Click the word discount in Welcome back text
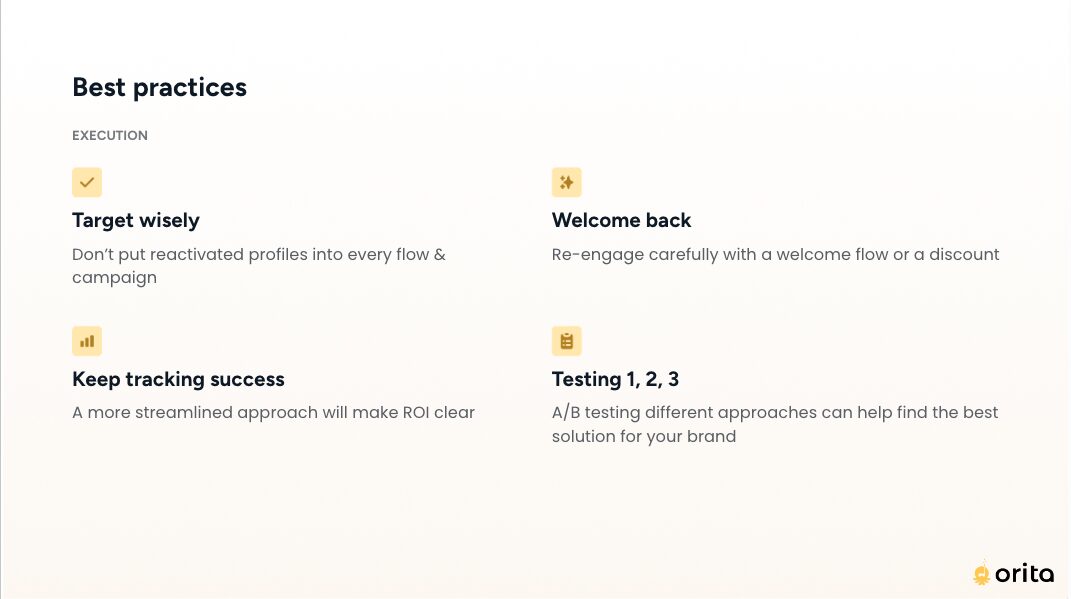Viewport: 1071px width, 599px height. click(x=964, y=254)
